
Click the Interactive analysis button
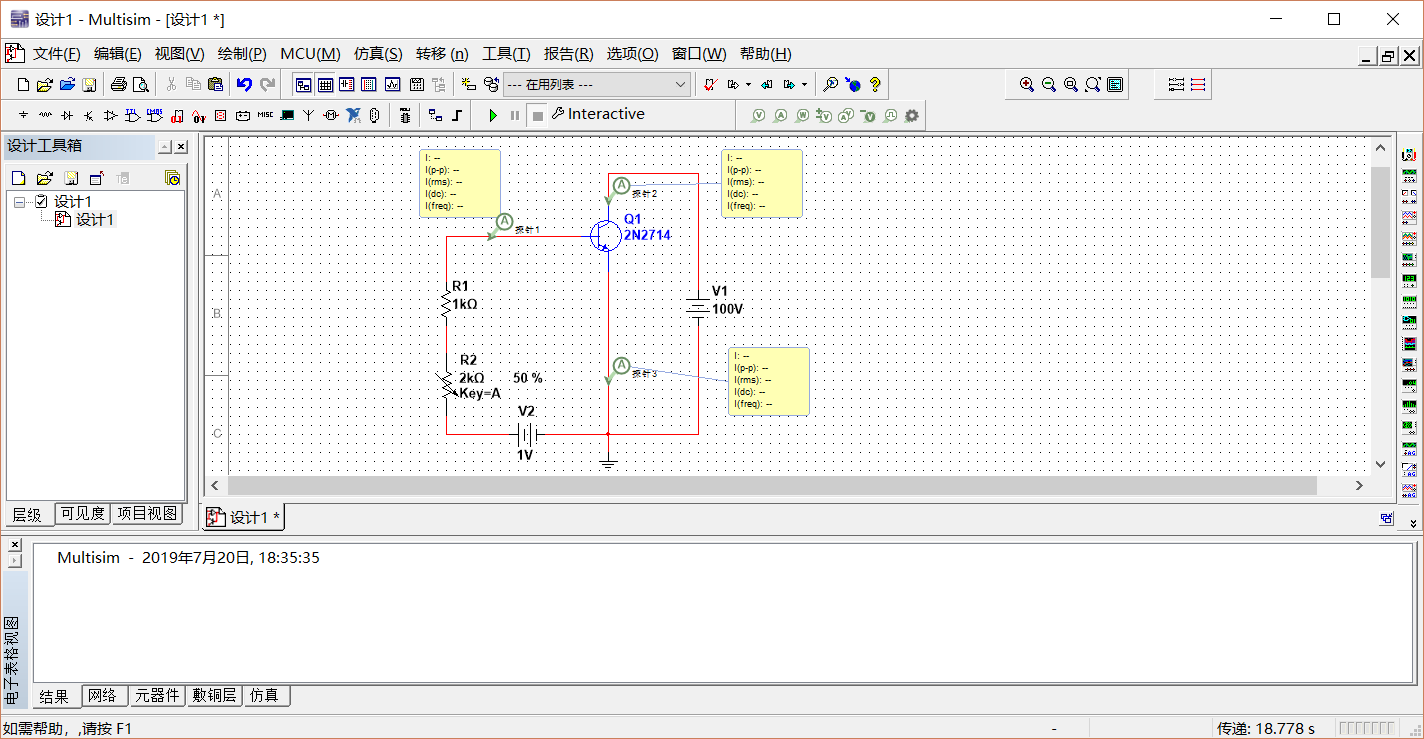tap(598, 114)
